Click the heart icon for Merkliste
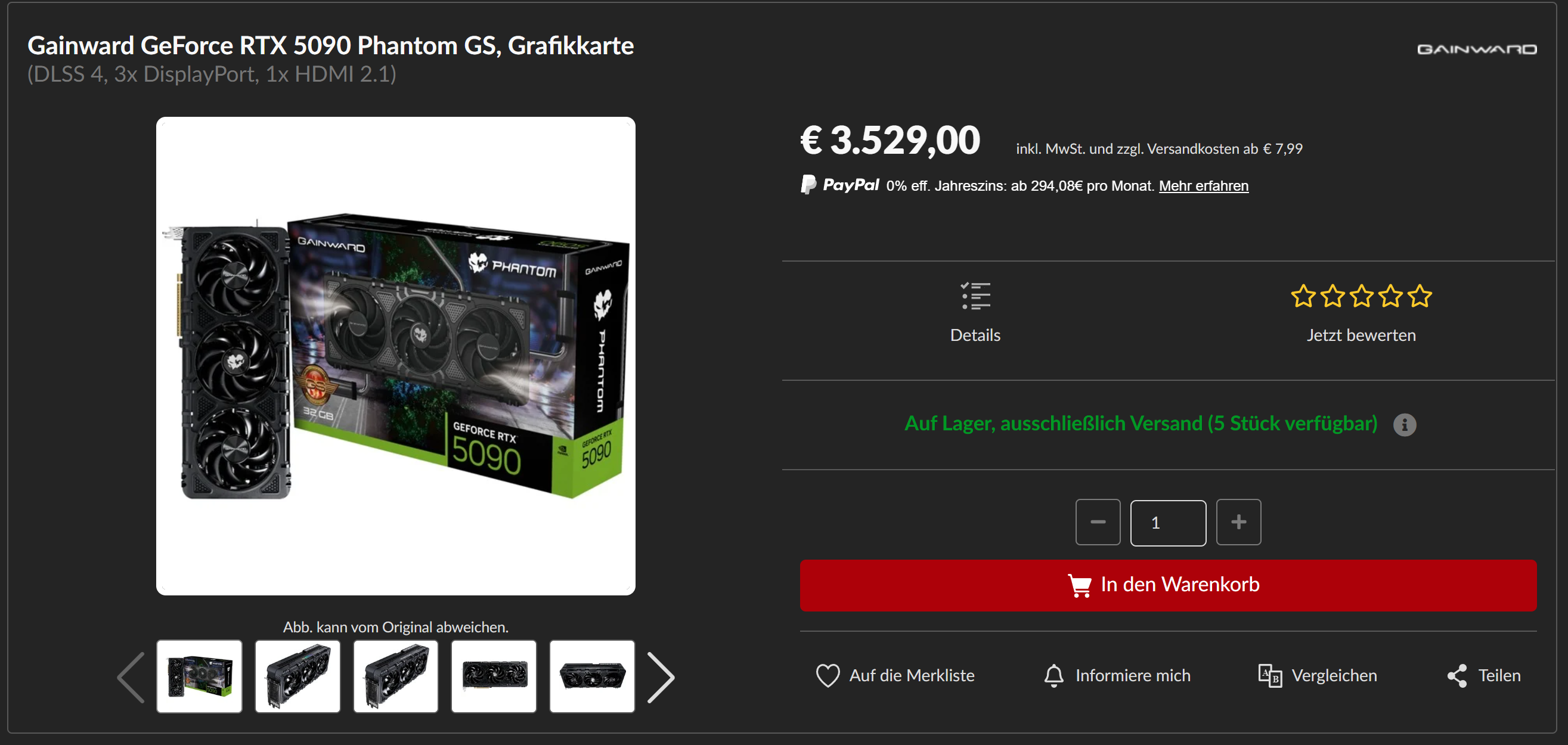Viewport: 1568px width, 745px height. point(827,676)
